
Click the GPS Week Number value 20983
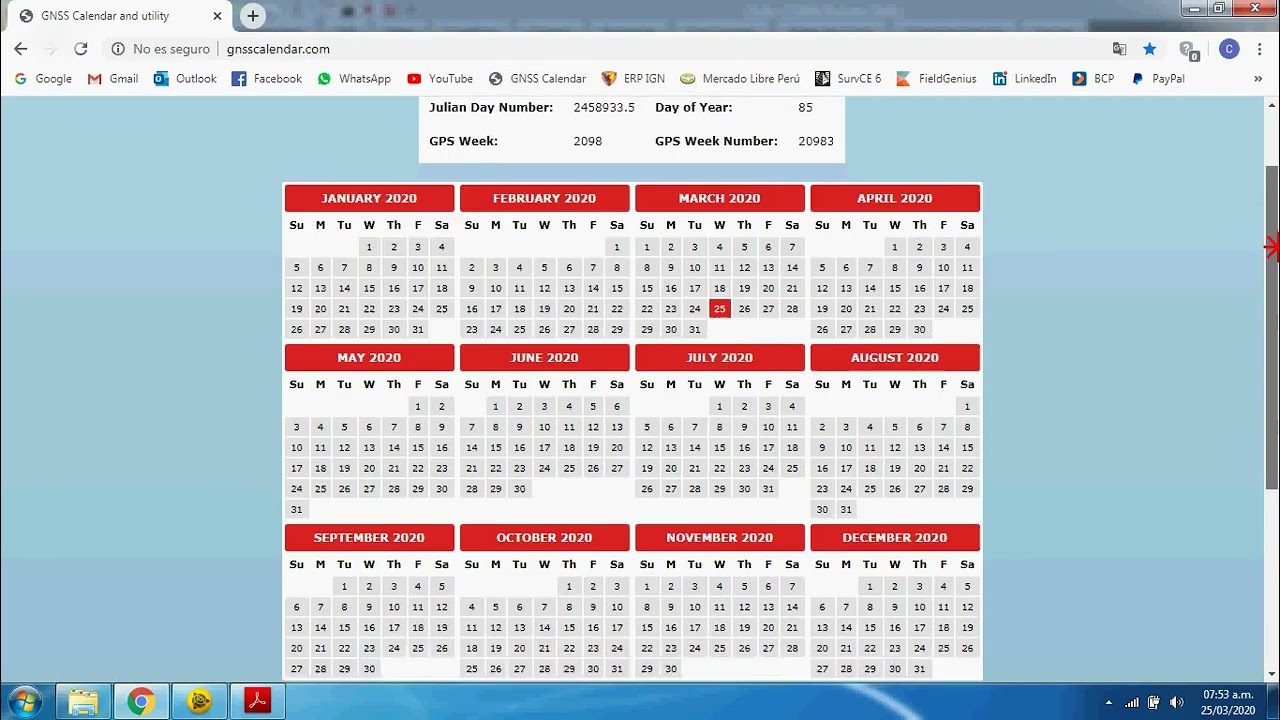[x=816, y=141]
